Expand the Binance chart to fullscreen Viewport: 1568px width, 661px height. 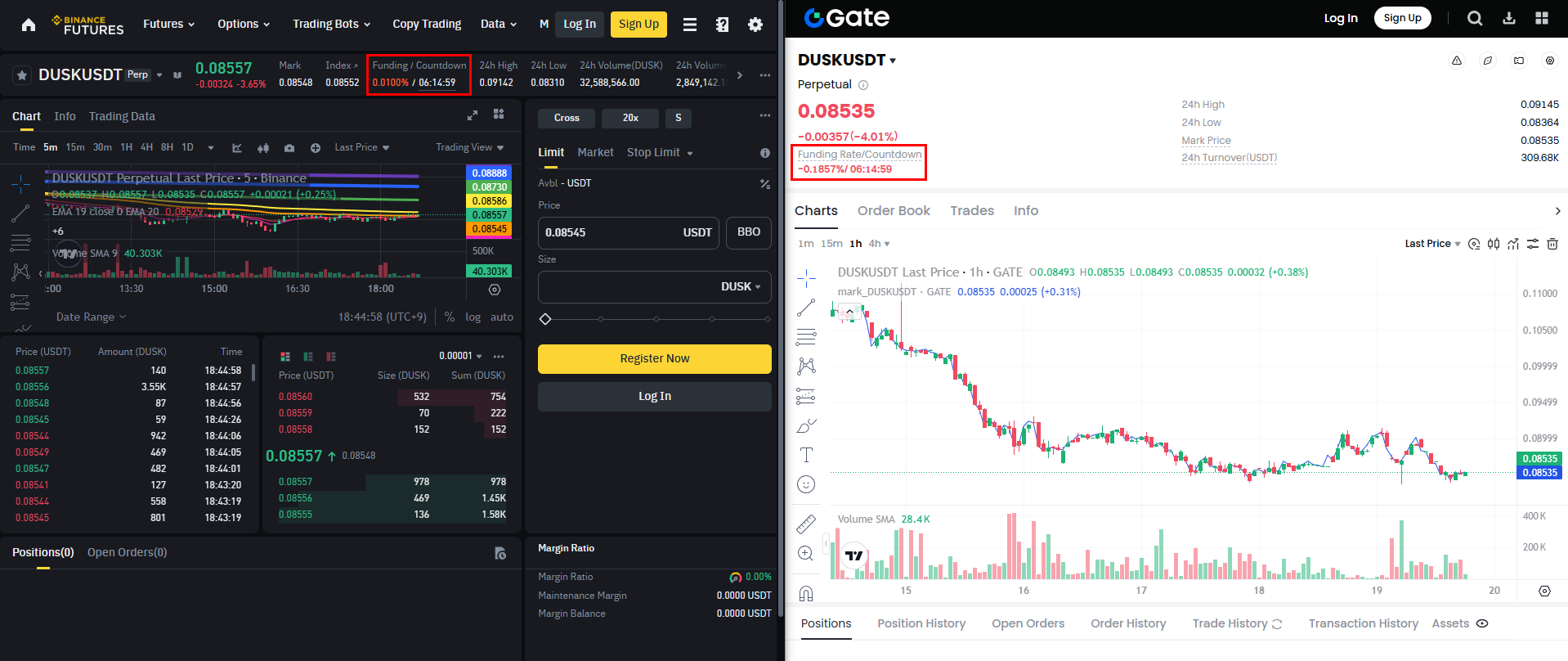pyautogui.click(x=473, y=115)
